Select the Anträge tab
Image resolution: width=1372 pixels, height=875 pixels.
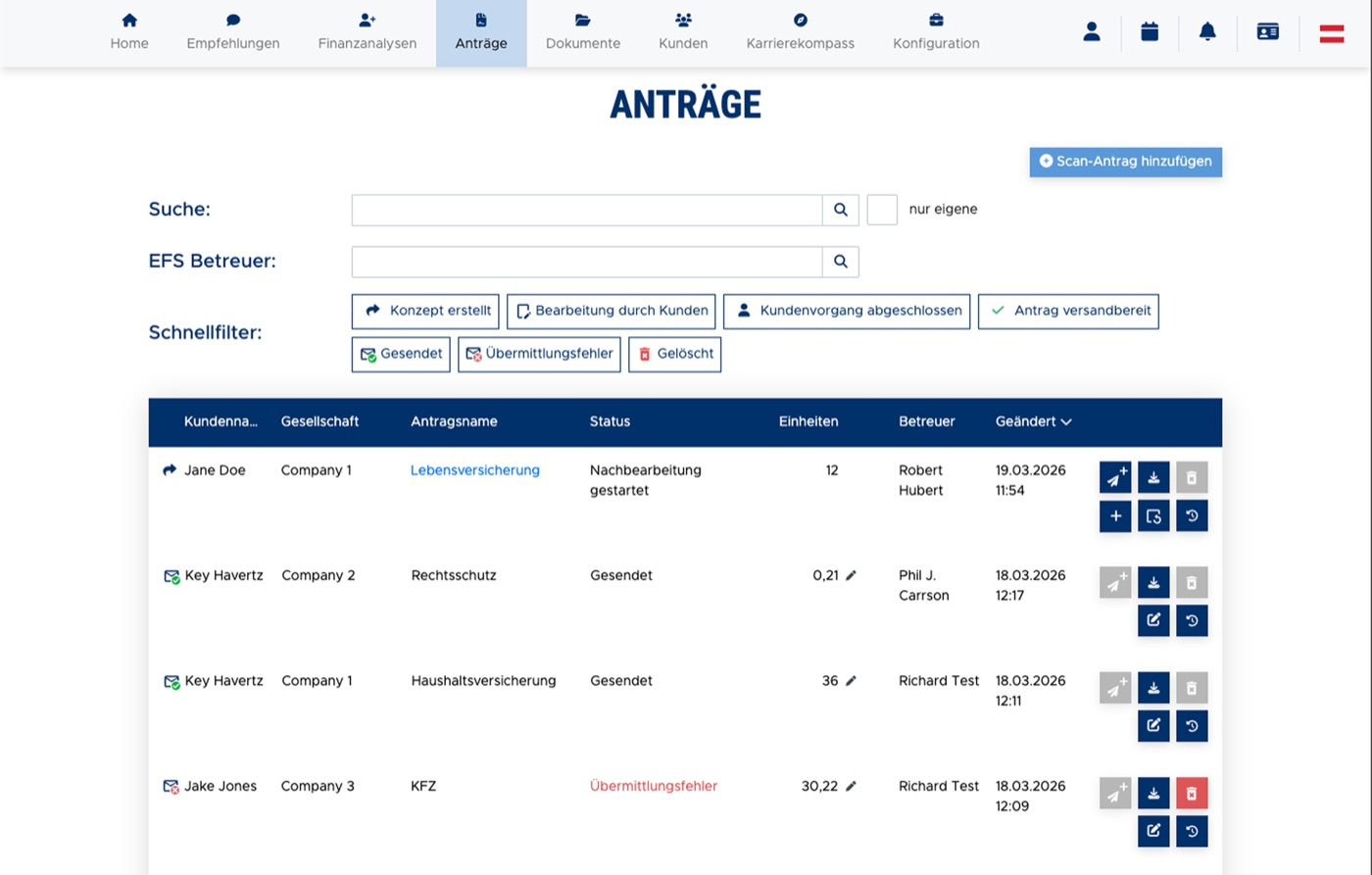click(x=481, y=33)
